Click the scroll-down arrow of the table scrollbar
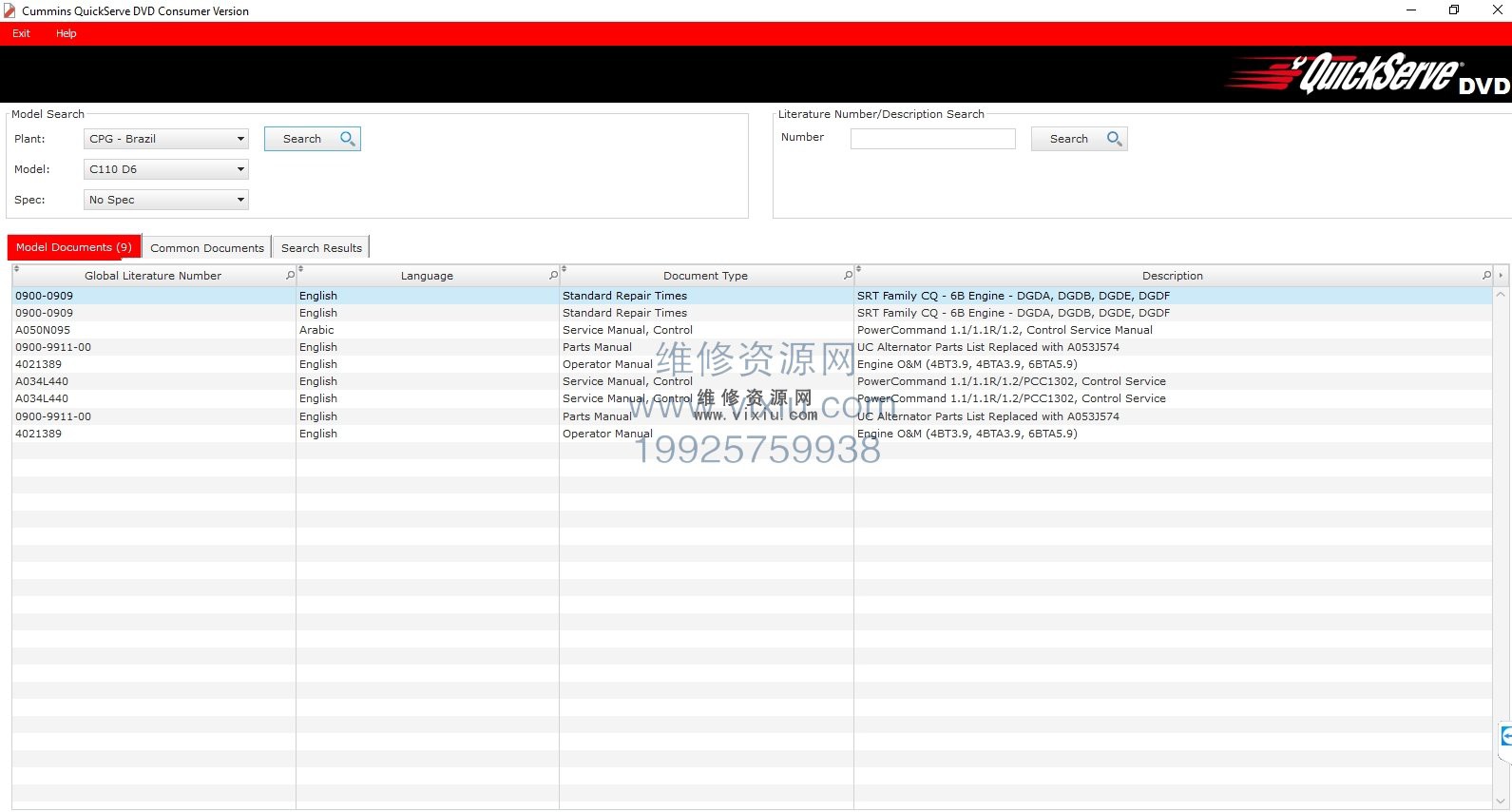The image size is (1512, 812). pyautogui.click(x=1501, y=801)
